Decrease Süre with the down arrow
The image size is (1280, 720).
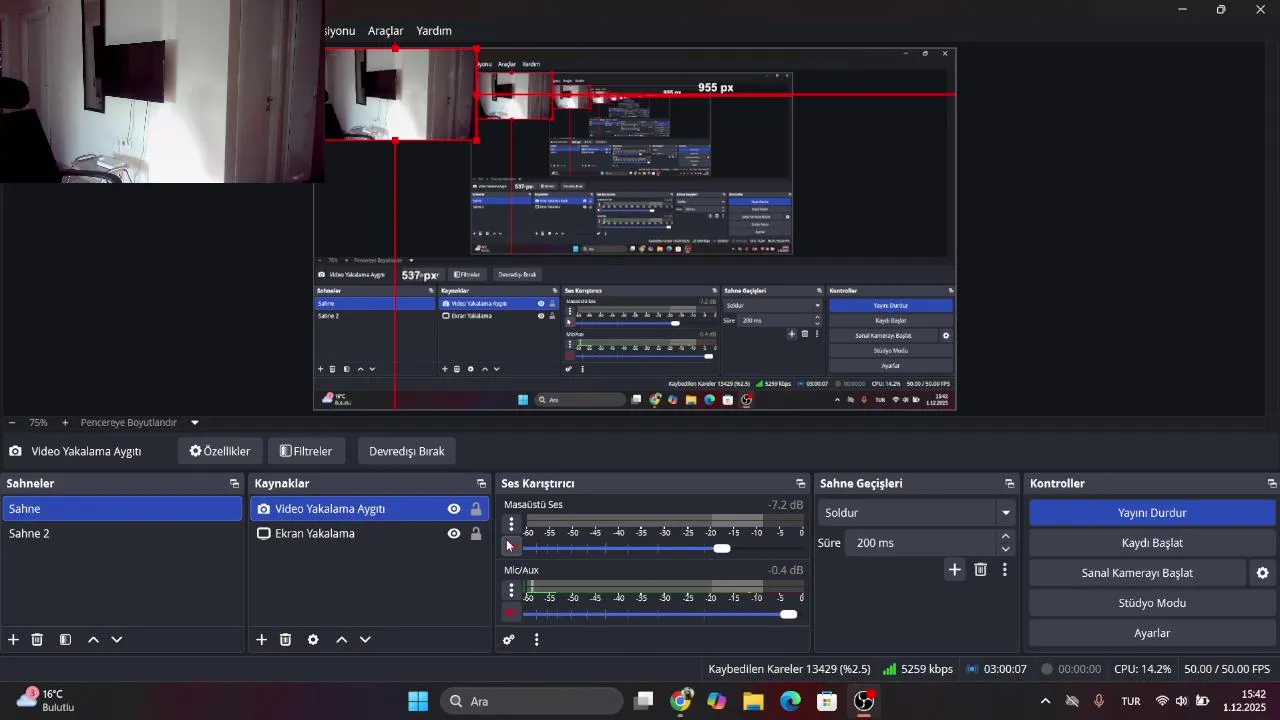(x=1005, y=549)
